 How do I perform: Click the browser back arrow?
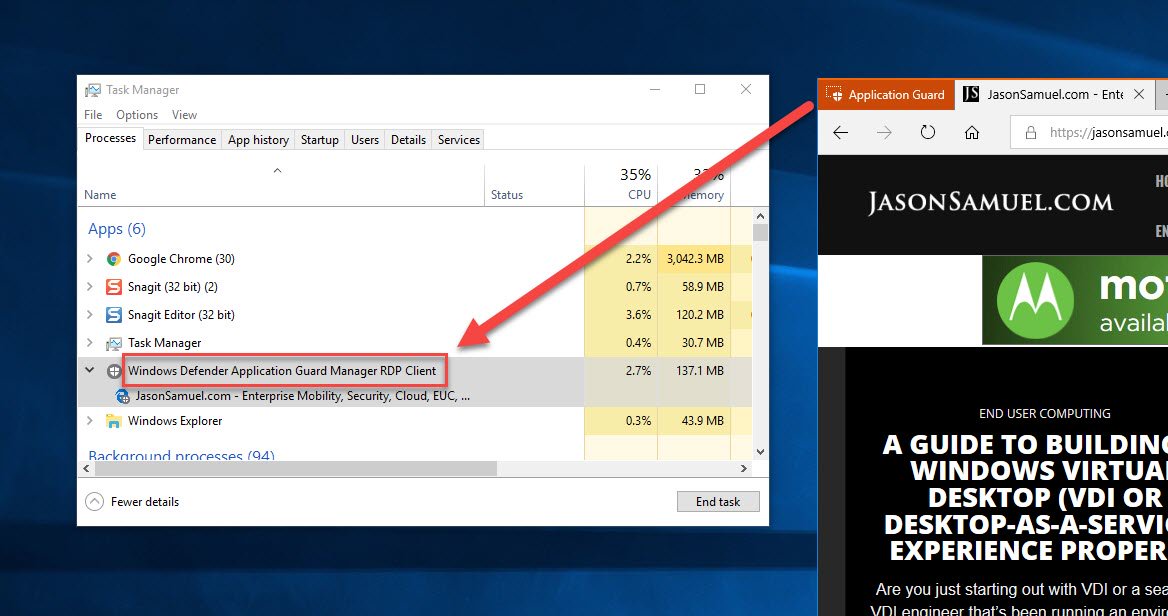click(x=841, y=131)
